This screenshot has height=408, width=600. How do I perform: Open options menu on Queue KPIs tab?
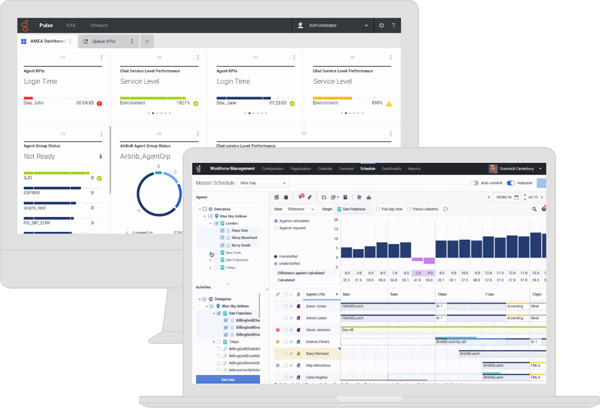click(132, 42)
